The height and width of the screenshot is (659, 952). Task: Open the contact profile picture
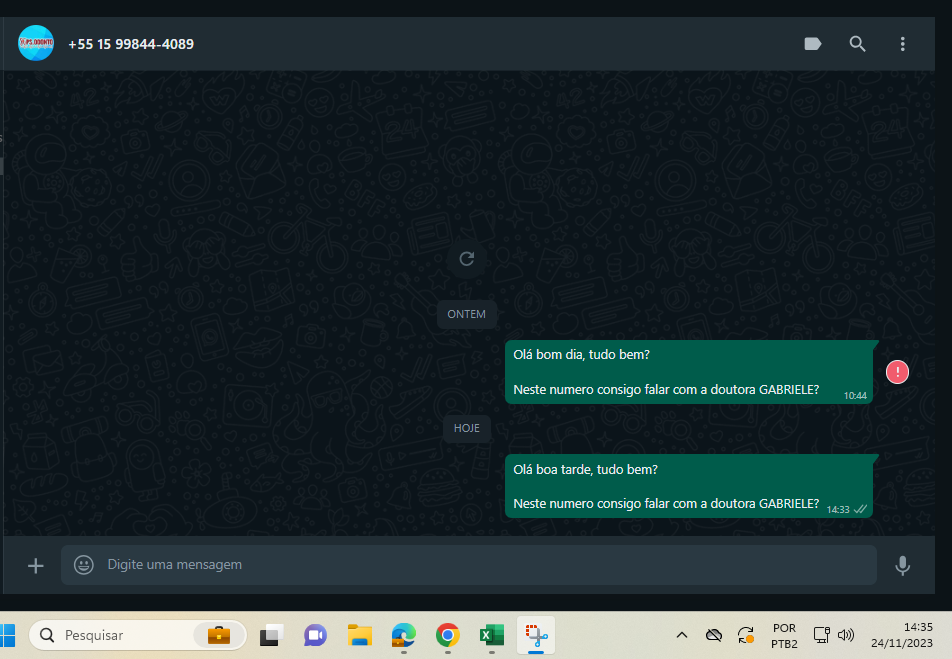(36, 43)
